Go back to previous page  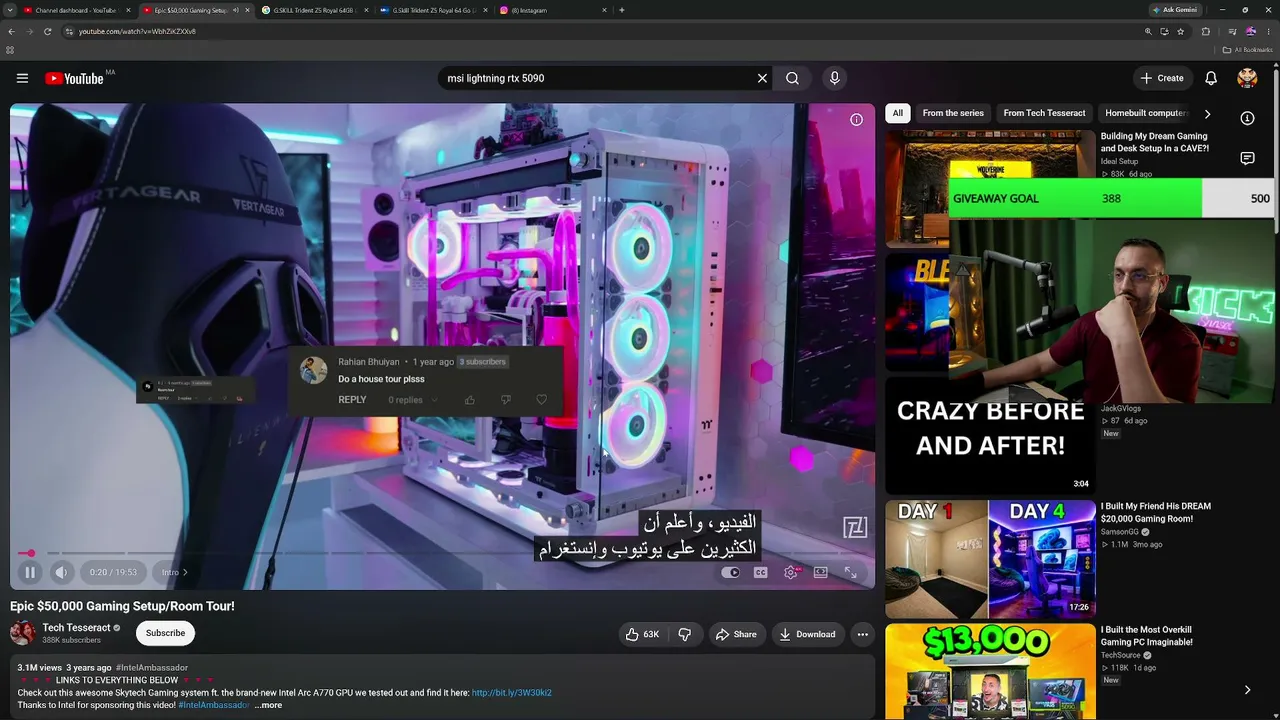pos(11,31)
